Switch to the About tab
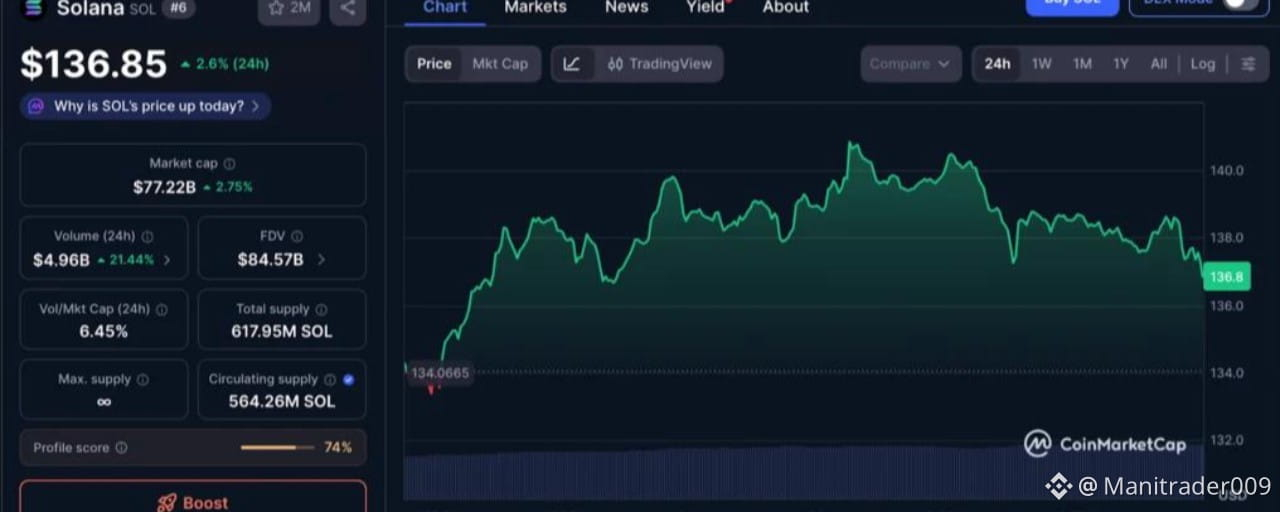 click(x=786, y=7)
